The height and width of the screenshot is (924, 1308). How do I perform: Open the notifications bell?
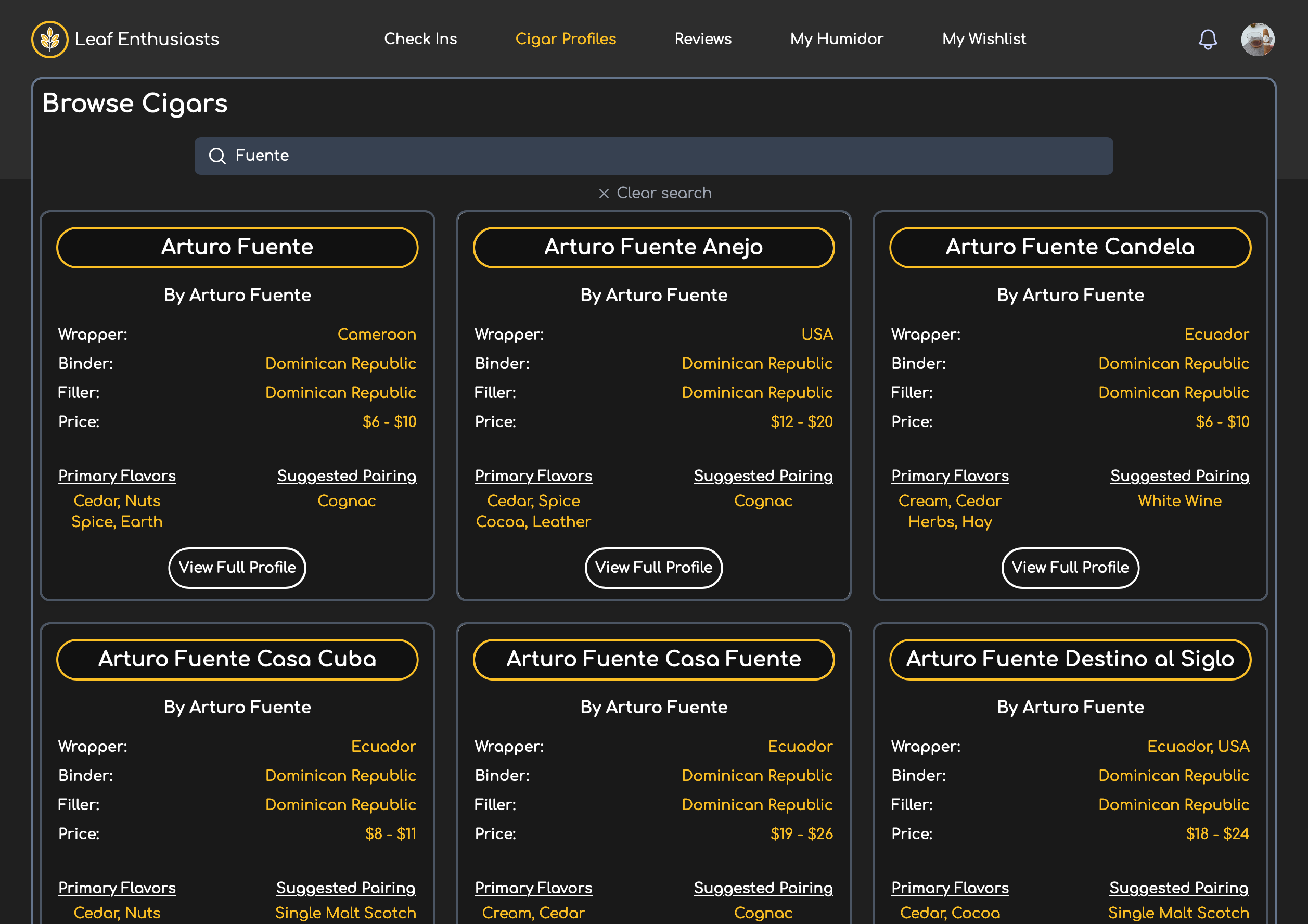click(1207, 40)
